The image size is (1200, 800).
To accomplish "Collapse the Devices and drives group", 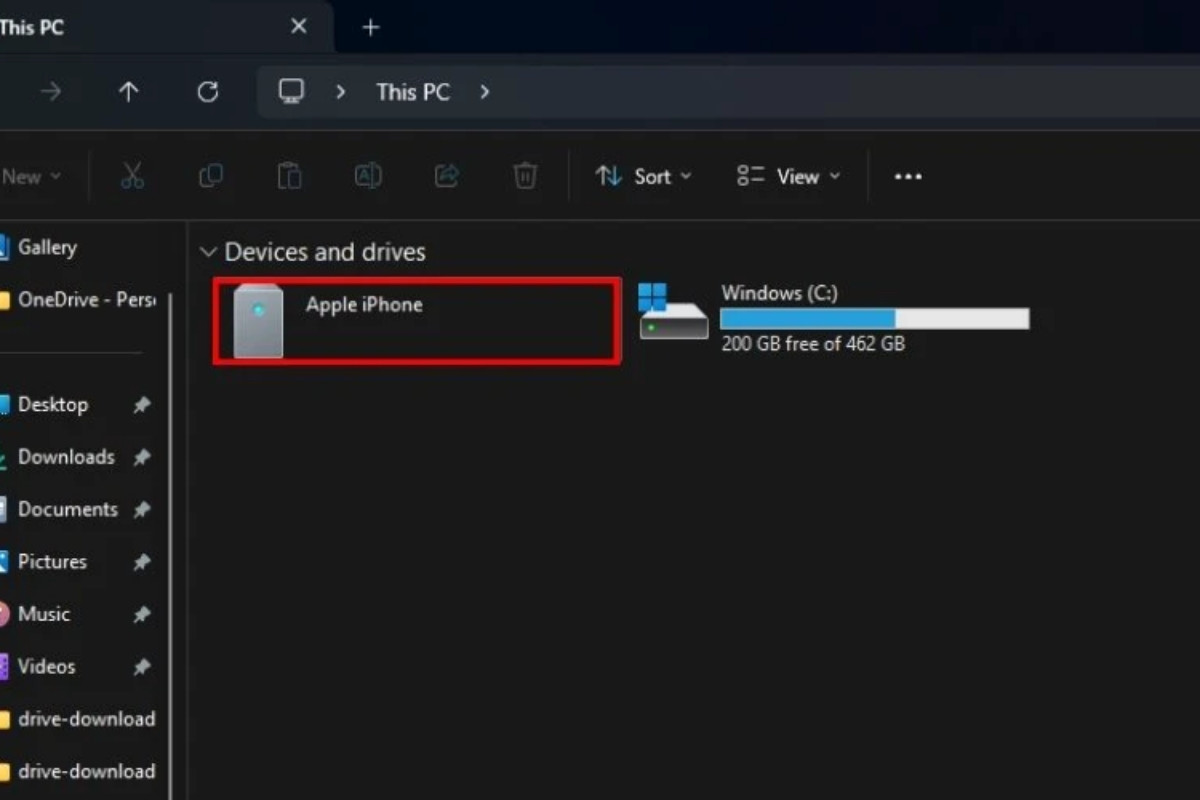I will (208, 253).
